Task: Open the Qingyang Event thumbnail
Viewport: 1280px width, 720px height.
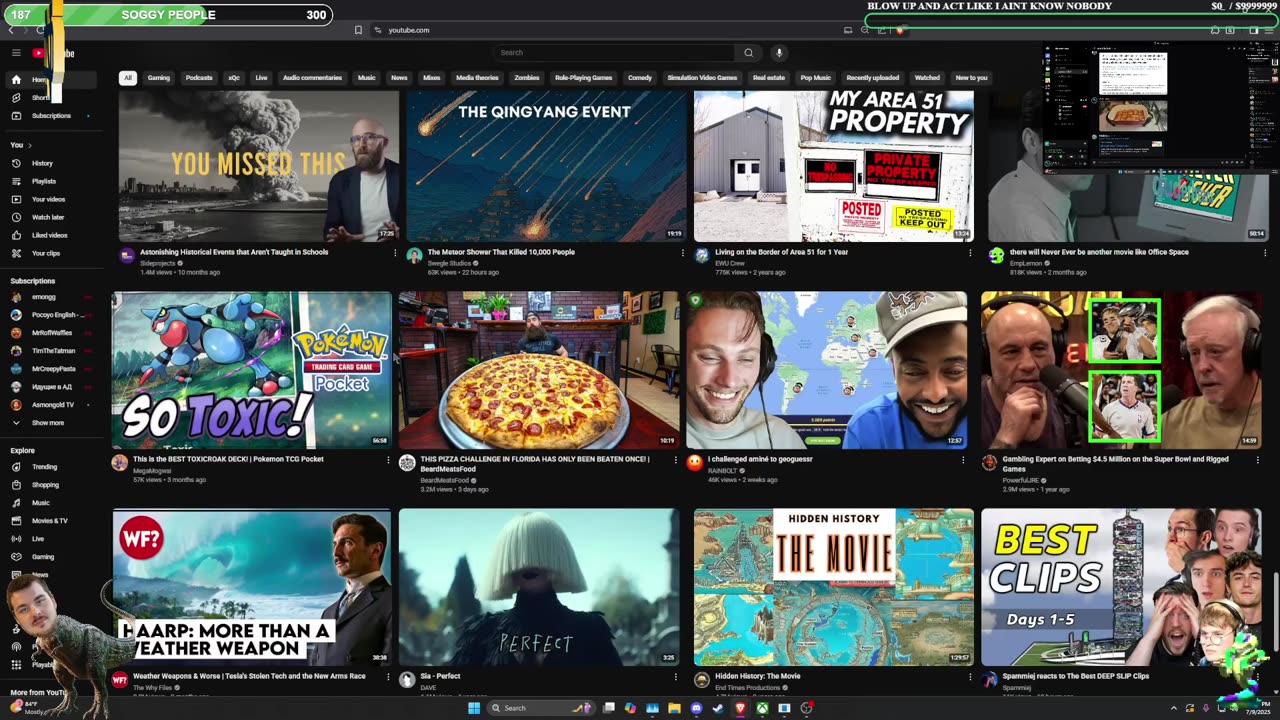Action: [x=546, y=166]
